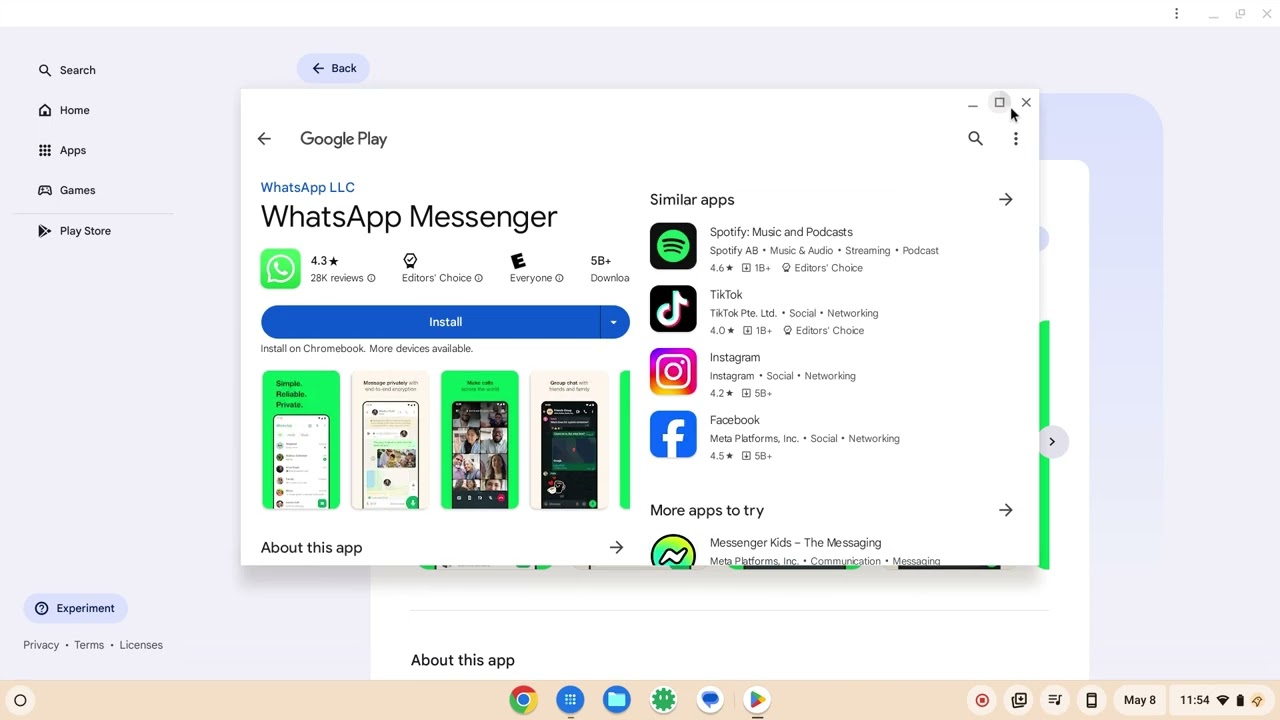Open background window's three-dot menu
The height and width of the screenshot is (720, 1280).
click(x=1176, y=14)
